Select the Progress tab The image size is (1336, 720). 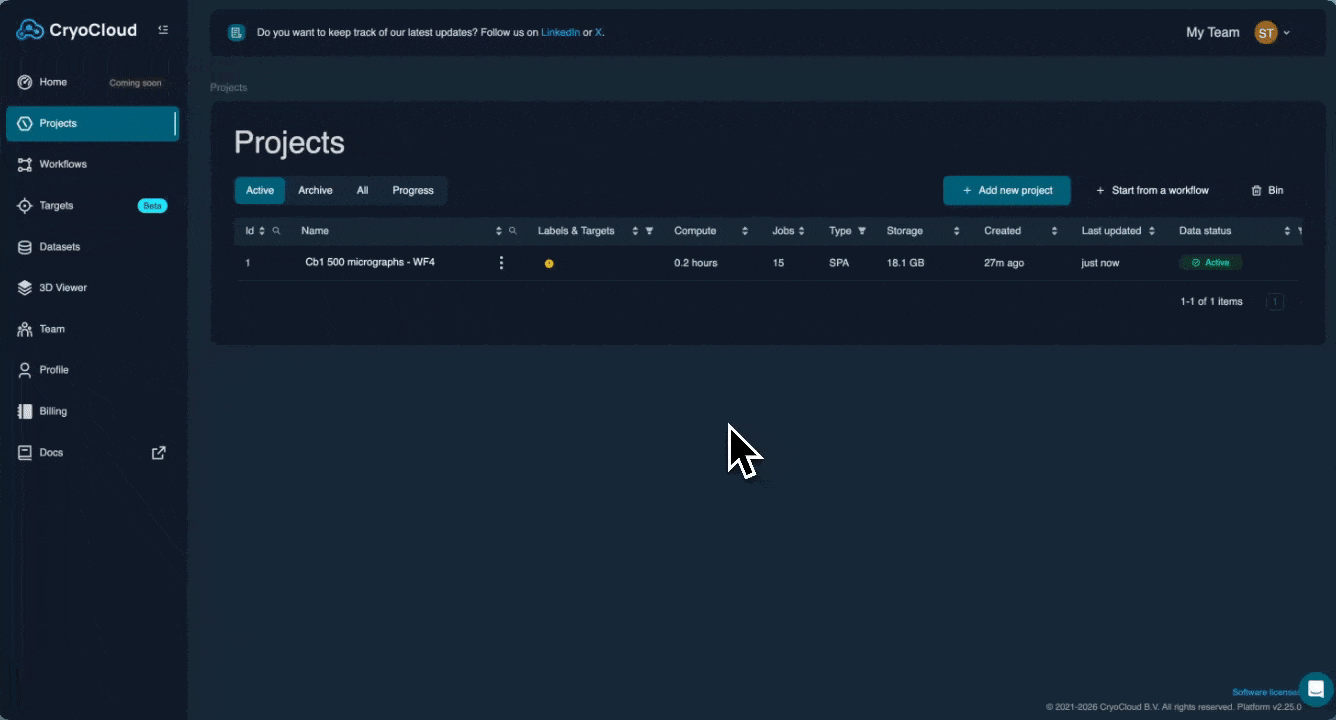coord(413,190)
